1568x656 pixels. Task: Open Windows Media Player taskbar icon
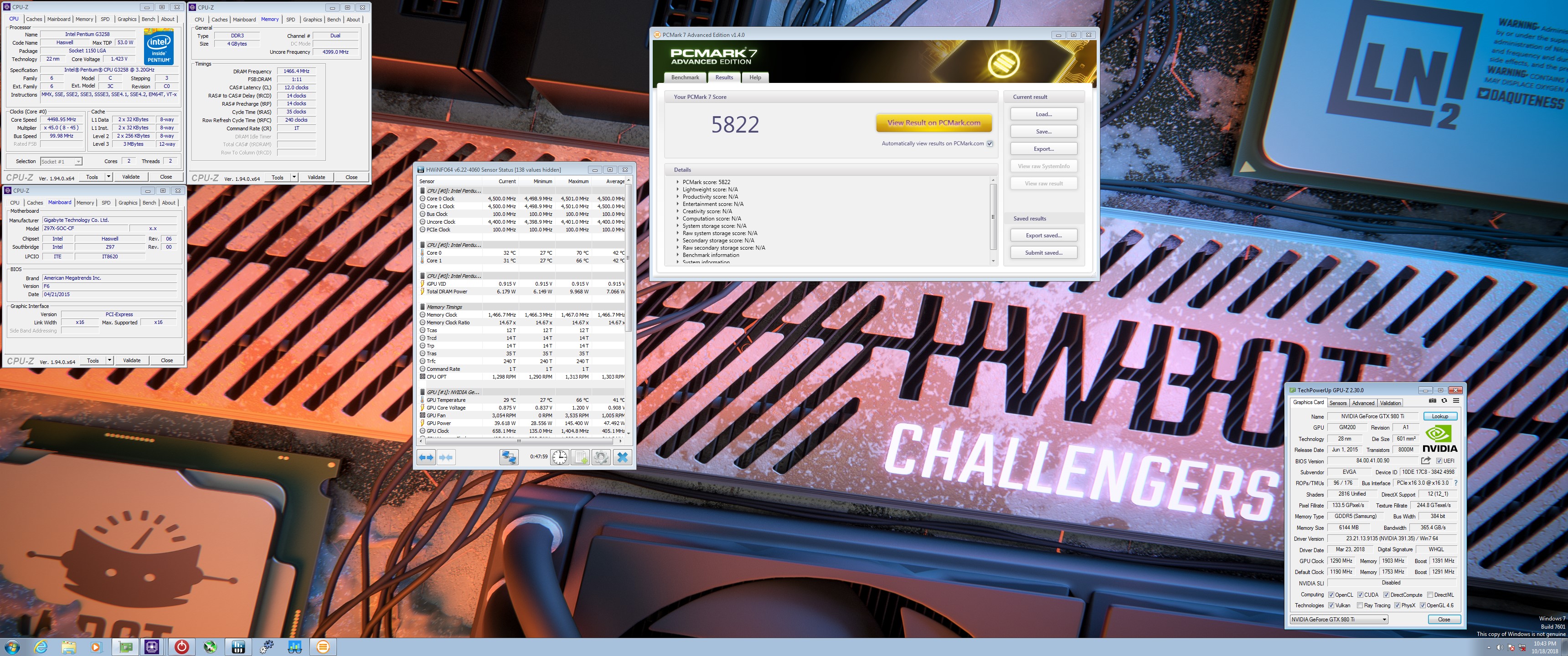(x=96, y=647)
